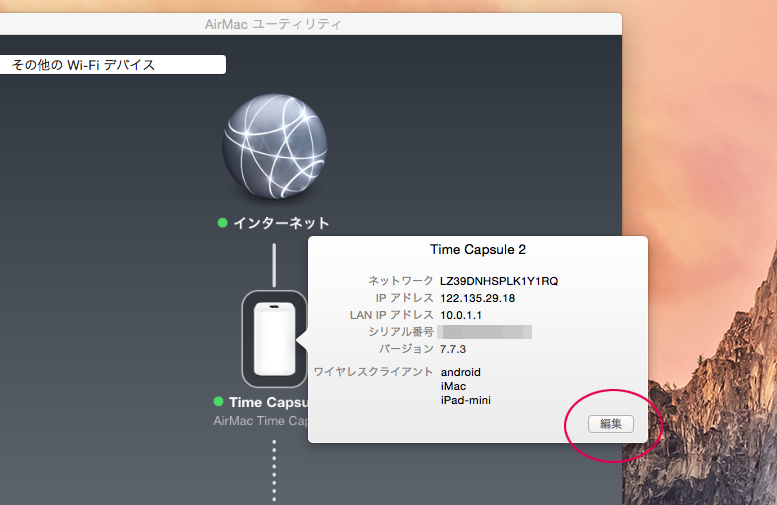Click wireless client iMac
This screenshot has height=505, width=777.
click(453, 386)
